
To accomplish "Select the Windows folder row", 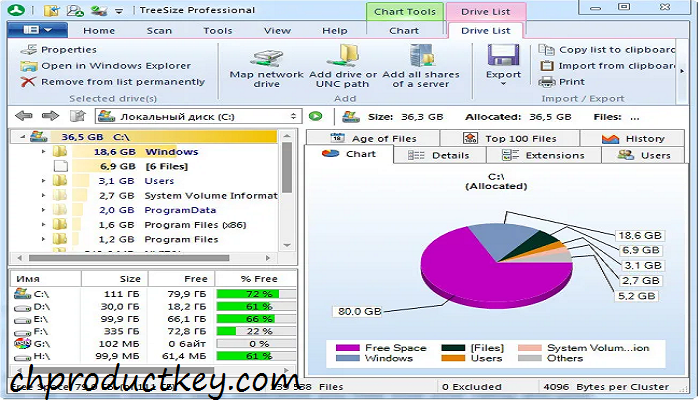I will point(144,152).
